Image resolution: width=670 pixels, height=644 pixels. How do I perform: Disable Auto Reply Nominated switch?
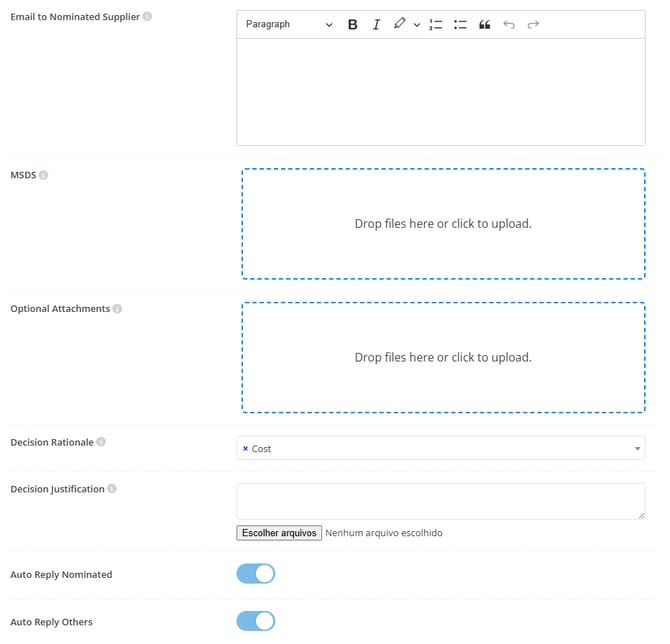pos(256,574)
